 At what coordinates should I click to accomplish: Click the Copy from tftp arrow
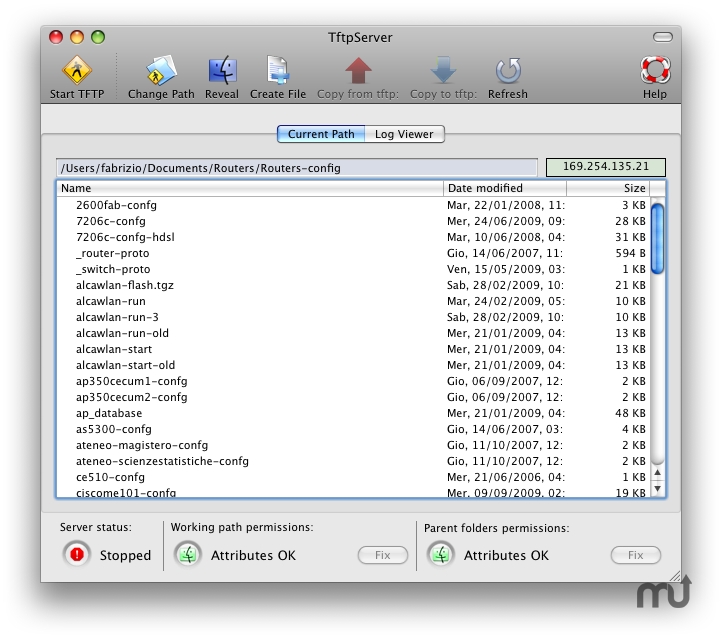coord(358,72)
